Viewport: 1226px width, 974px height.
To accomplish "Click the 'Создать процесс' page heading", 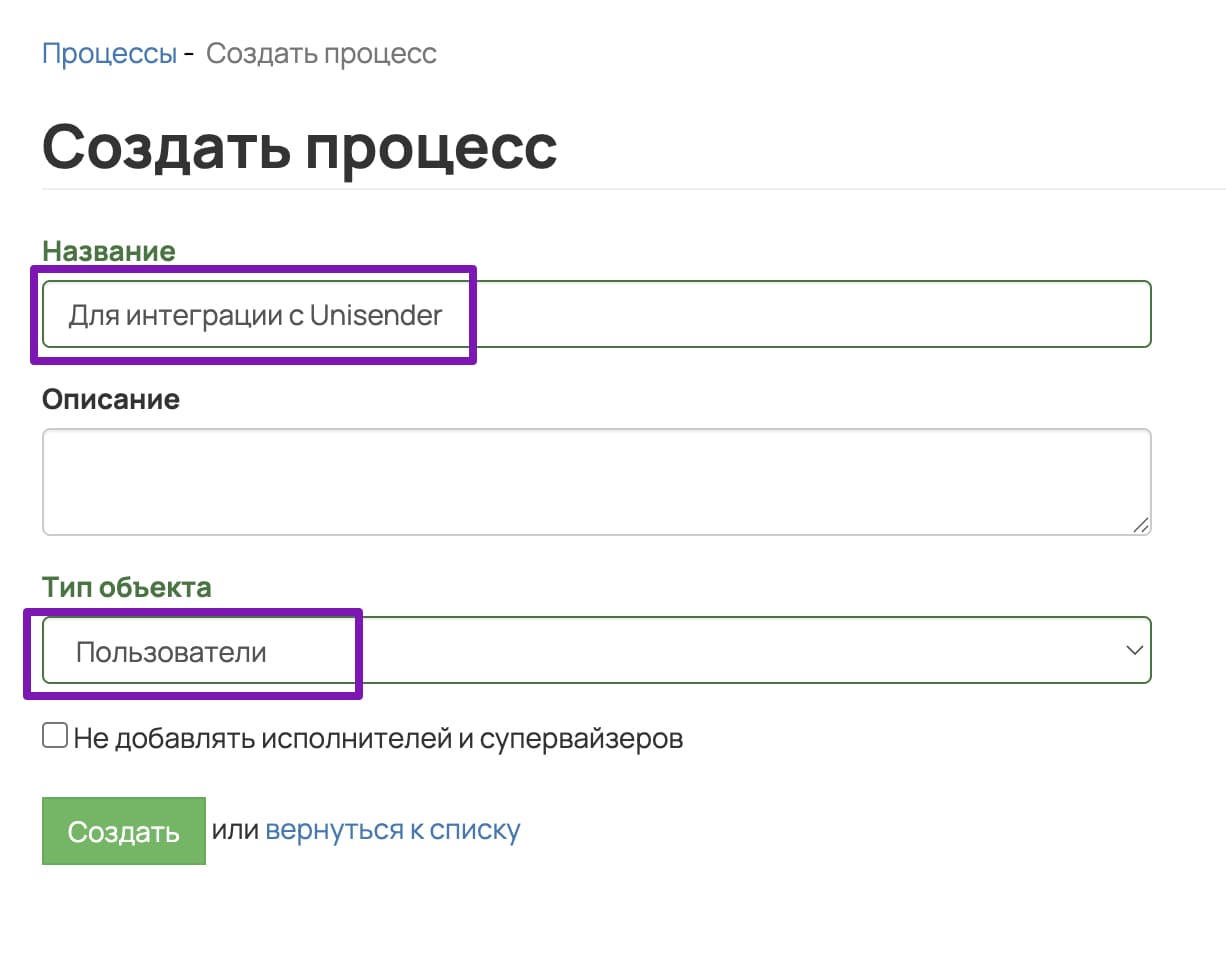I will click(300, 146).
